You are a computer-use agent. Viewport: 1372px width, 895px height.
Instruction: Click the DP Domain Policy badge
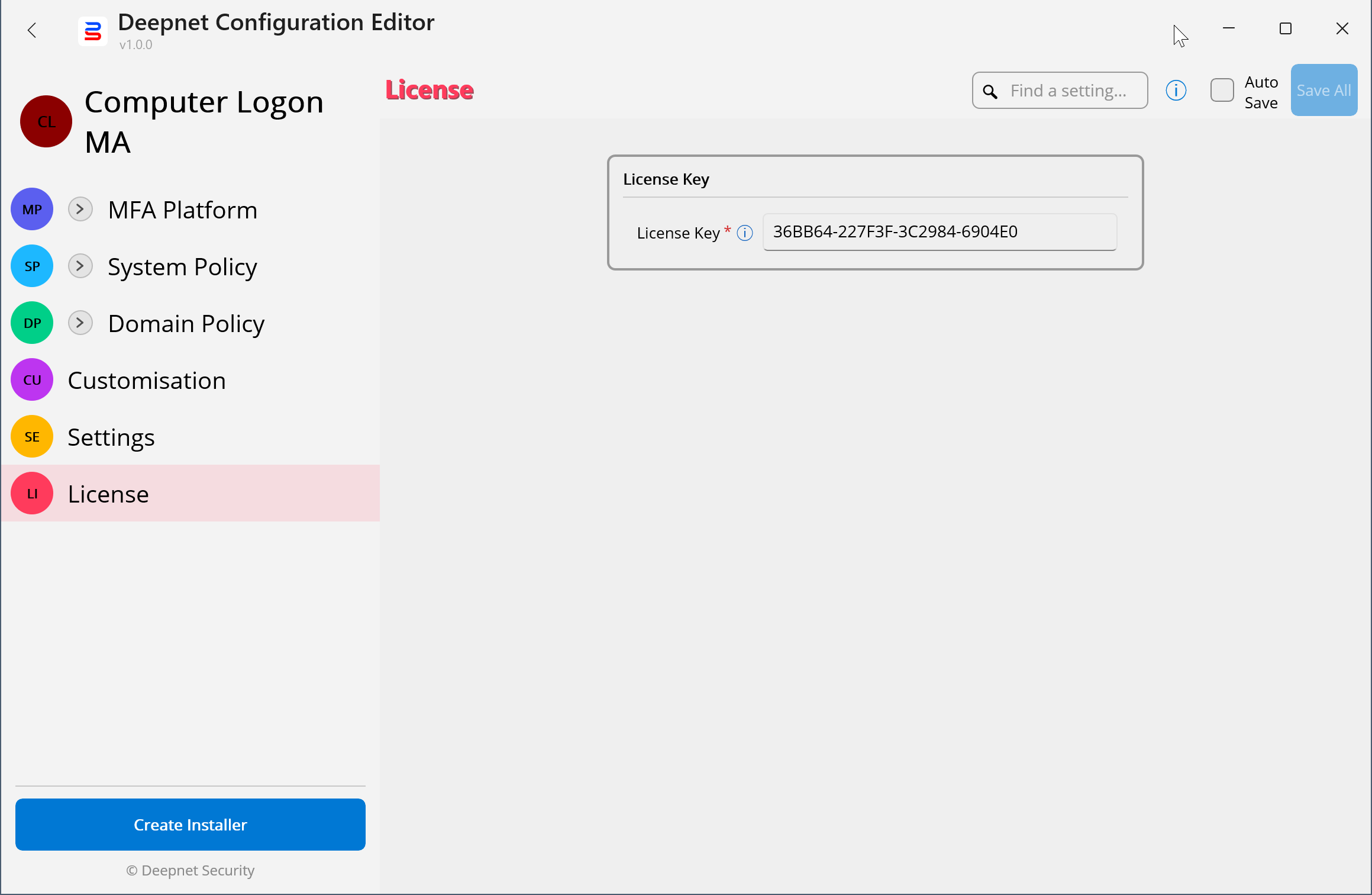(x=32, y=323)
